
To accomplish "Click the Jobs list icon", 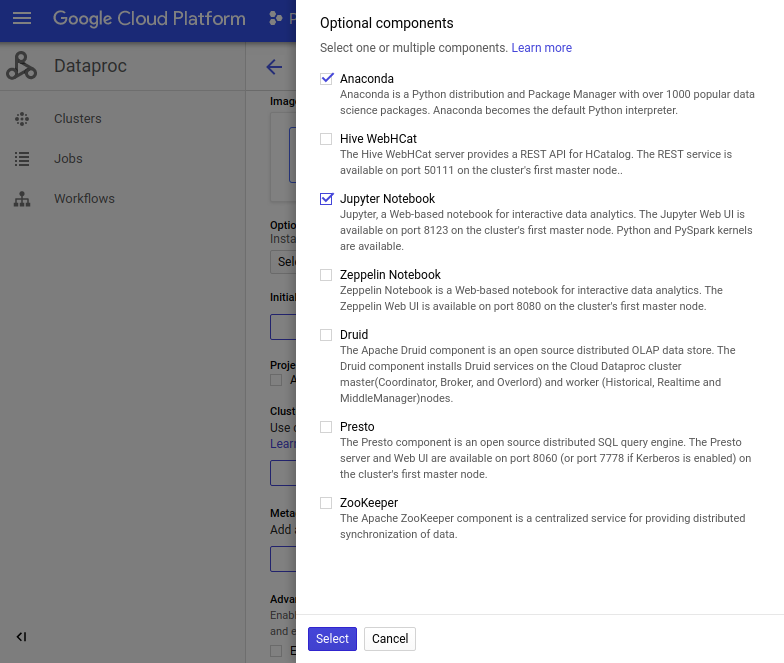I will coord(22,158).
